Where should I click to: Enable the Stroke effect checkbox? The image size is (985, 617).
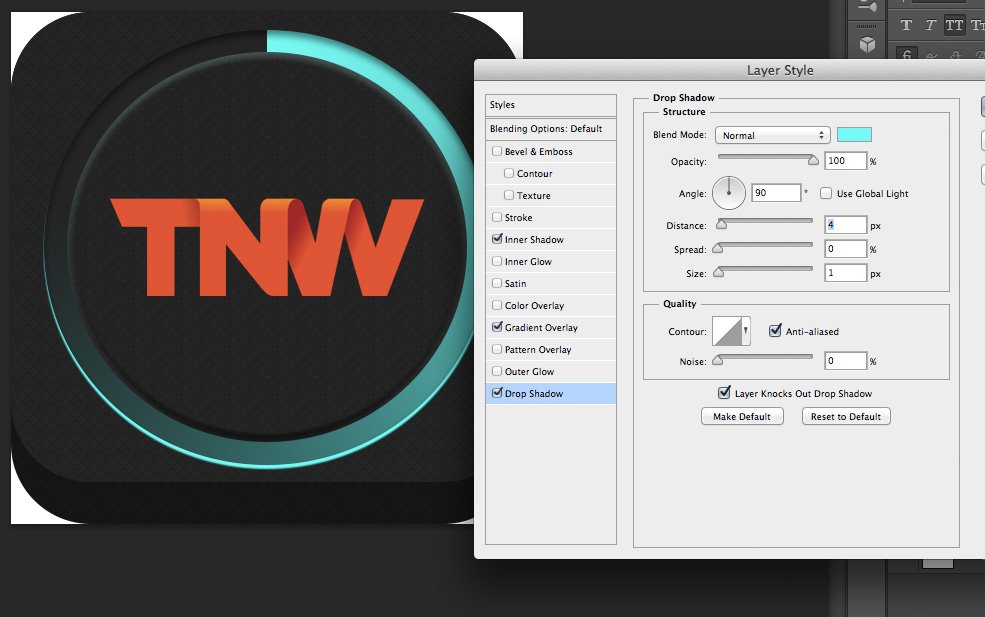[x=497, y=217]
